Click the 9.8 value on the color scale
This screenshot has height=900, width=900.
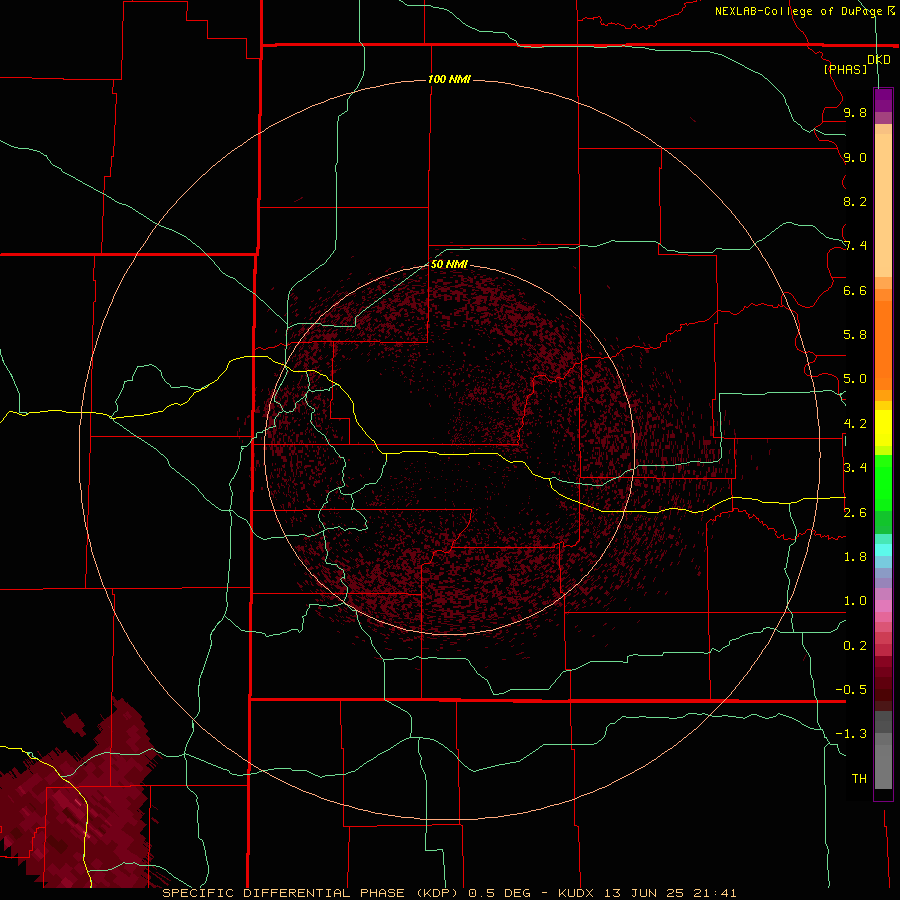(x=855, y=112)
